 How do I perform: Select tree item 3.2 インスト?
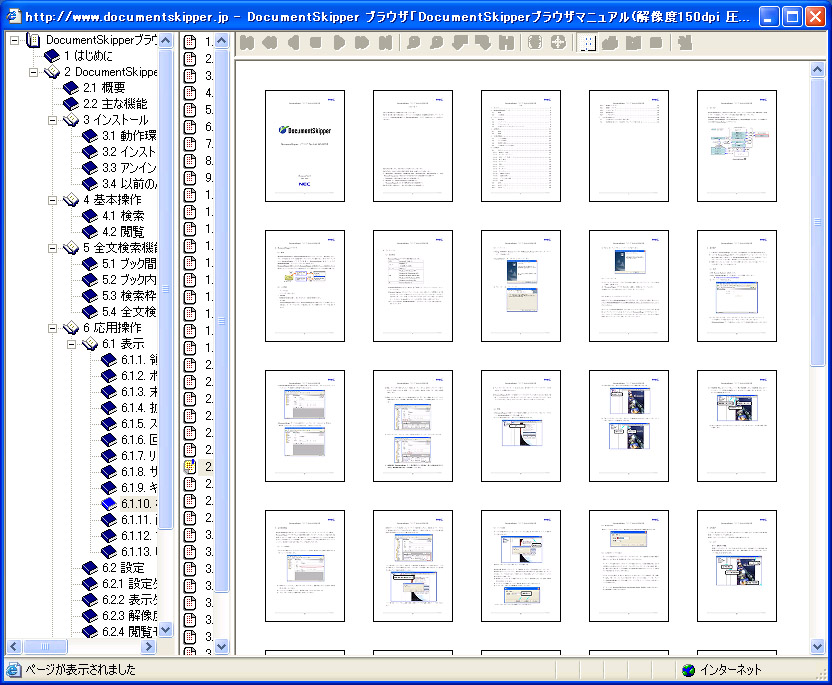point(129,152)
